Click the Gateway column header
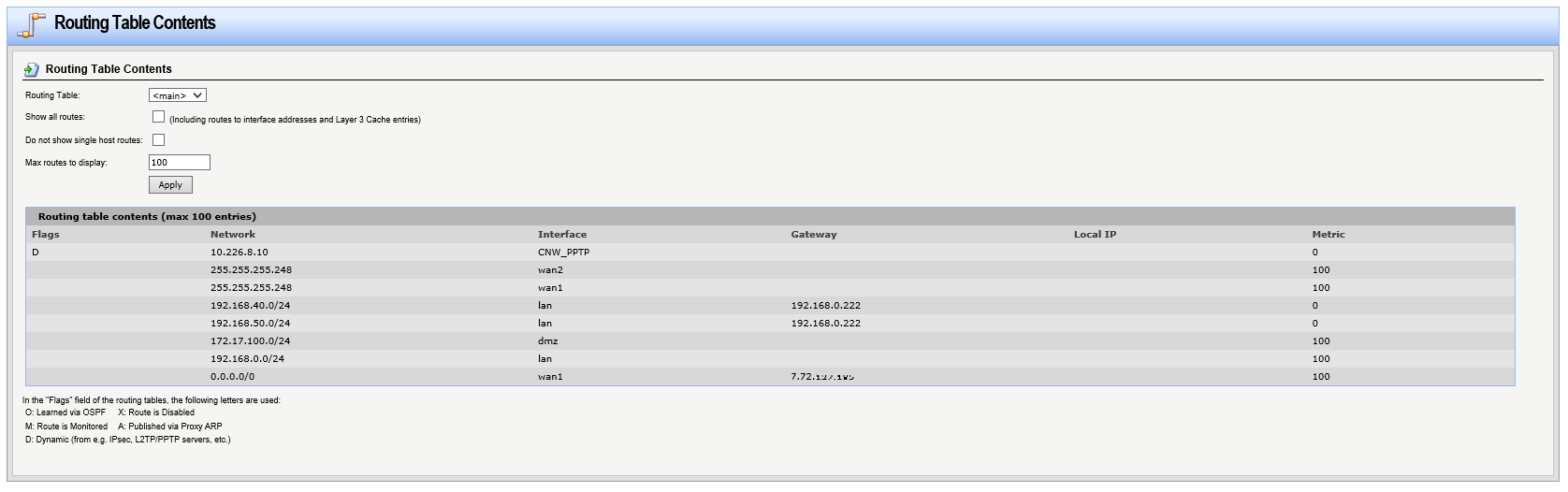The height and width of the screenshot is (492, 1568). [814, 235]
